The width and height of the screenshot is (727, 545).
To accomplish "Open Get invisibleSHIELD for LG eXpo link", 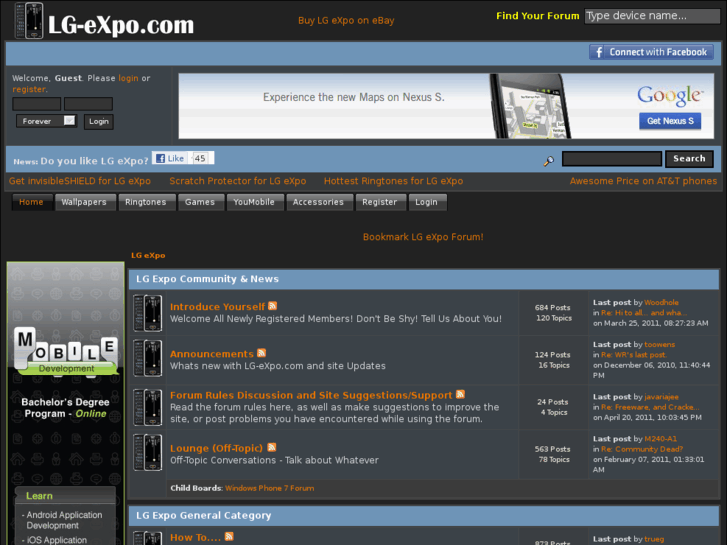I will pos(80,181).
